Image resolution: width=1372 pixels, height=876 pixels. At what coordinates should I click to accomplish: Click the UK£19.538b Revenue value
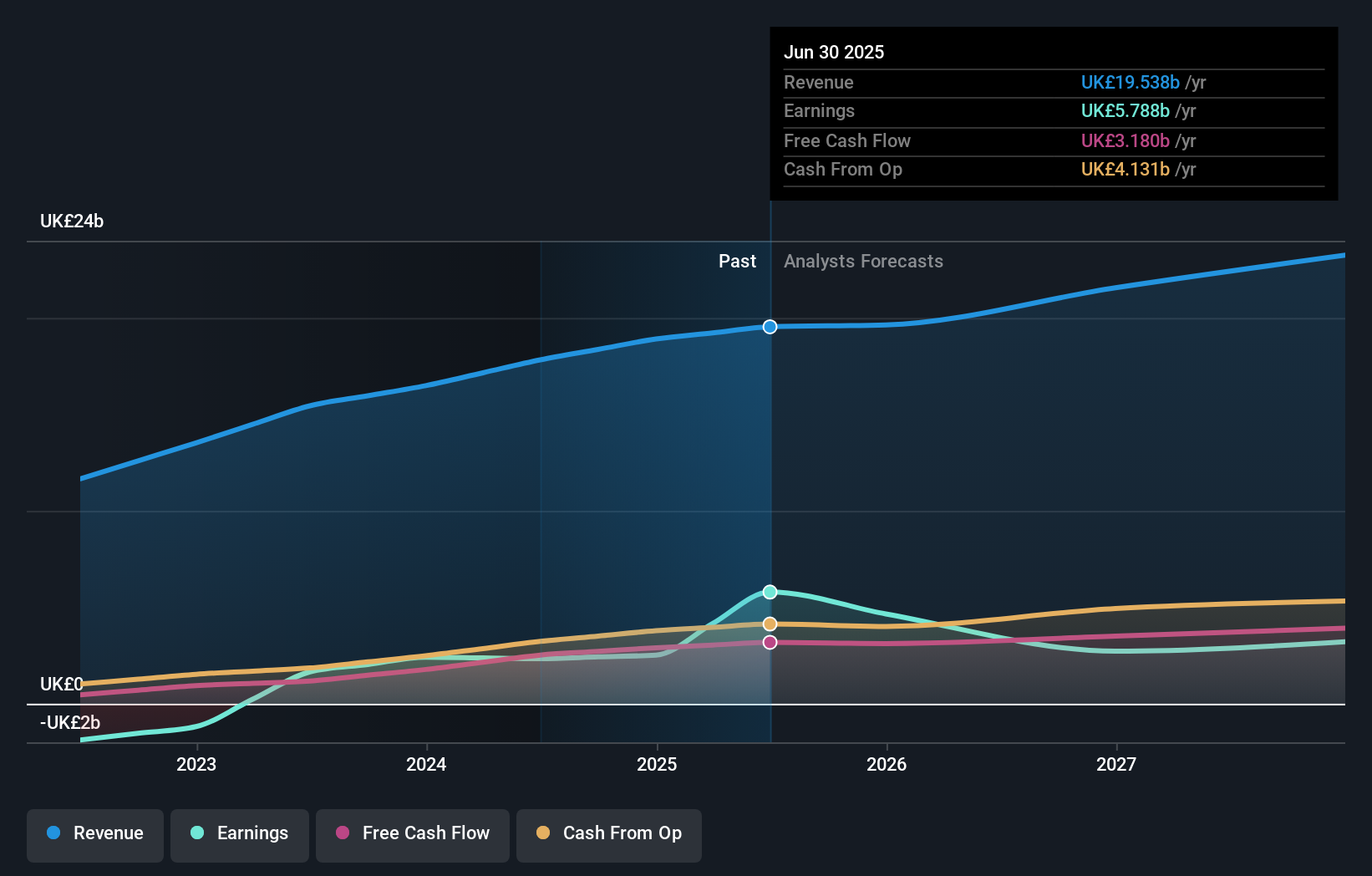[1131, 83]
